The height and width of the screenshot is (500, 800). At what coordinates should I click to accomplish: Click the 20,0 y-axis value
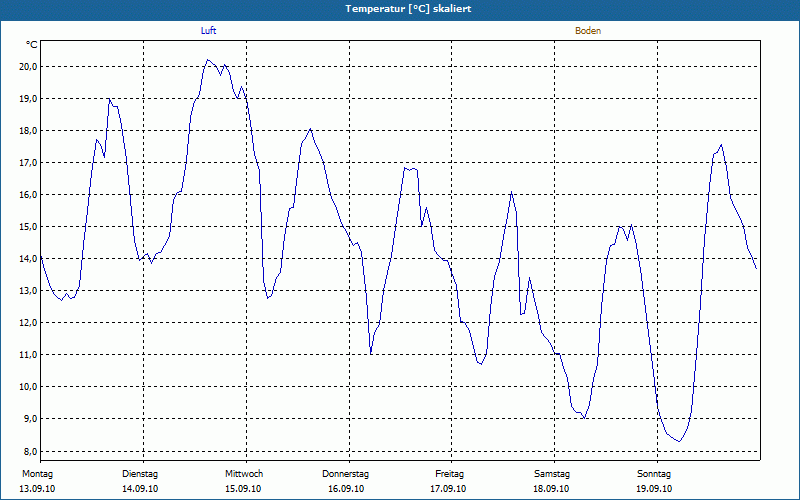[x=28, y=67]
